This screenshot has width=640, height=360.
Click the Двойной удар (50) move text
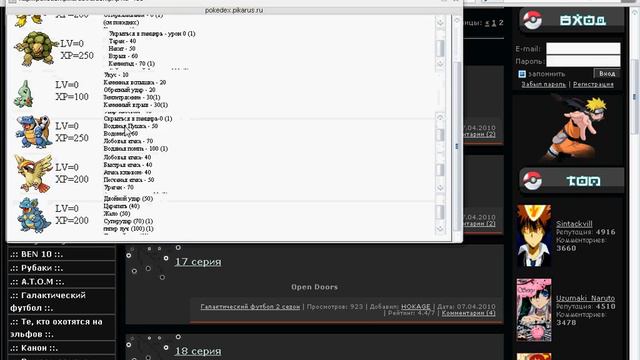point(128,199)
